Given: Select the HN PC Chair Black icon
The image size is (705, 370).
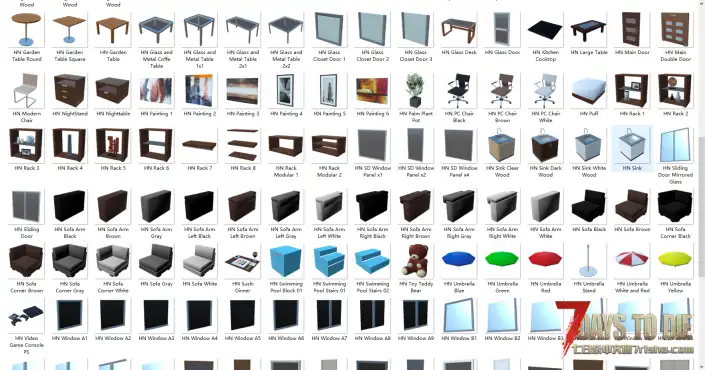Looking at the screenshot, I should click(459, 91).
